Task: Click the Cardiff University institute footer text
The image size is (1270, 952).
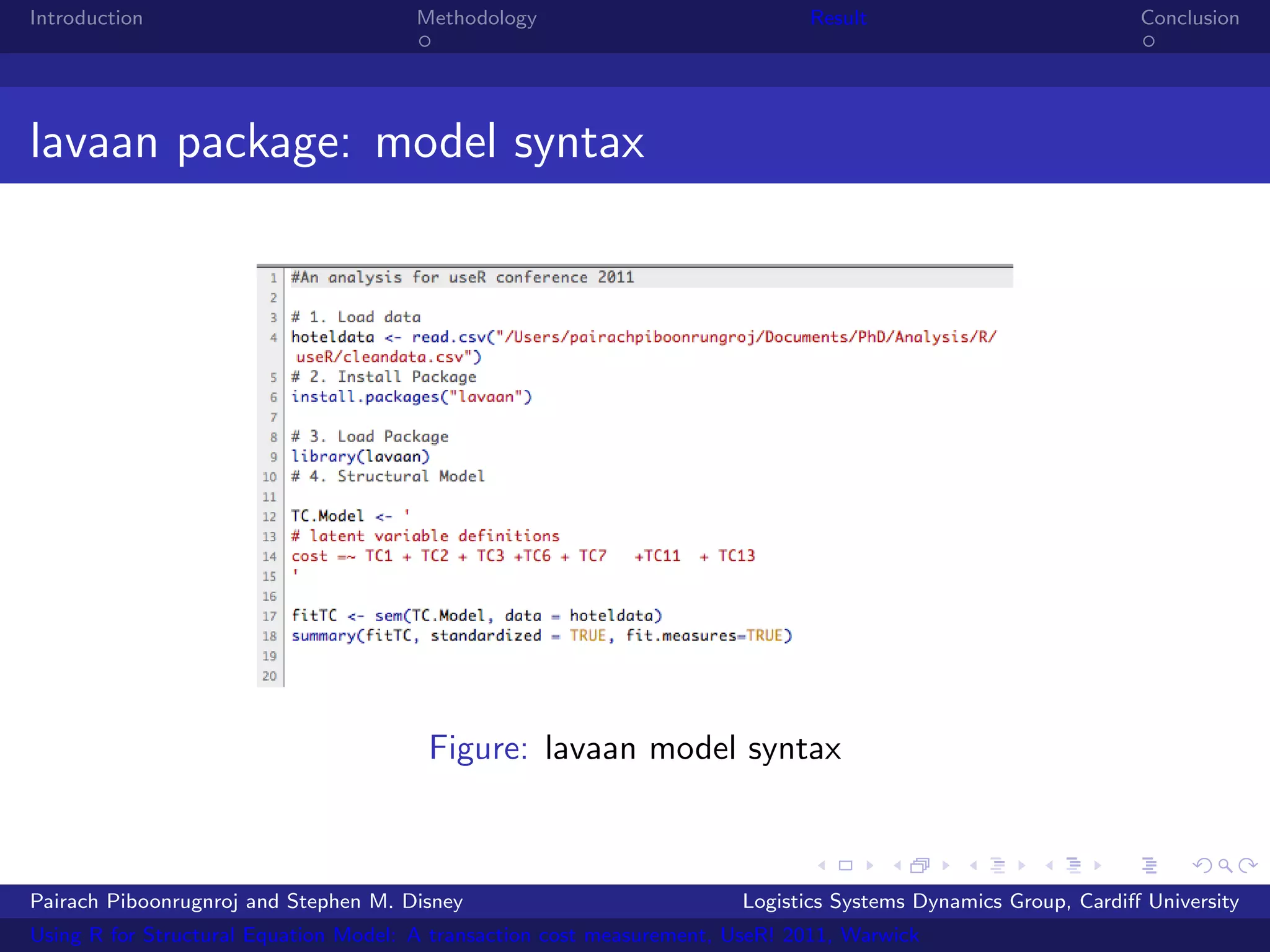Action: click(991, 901)
